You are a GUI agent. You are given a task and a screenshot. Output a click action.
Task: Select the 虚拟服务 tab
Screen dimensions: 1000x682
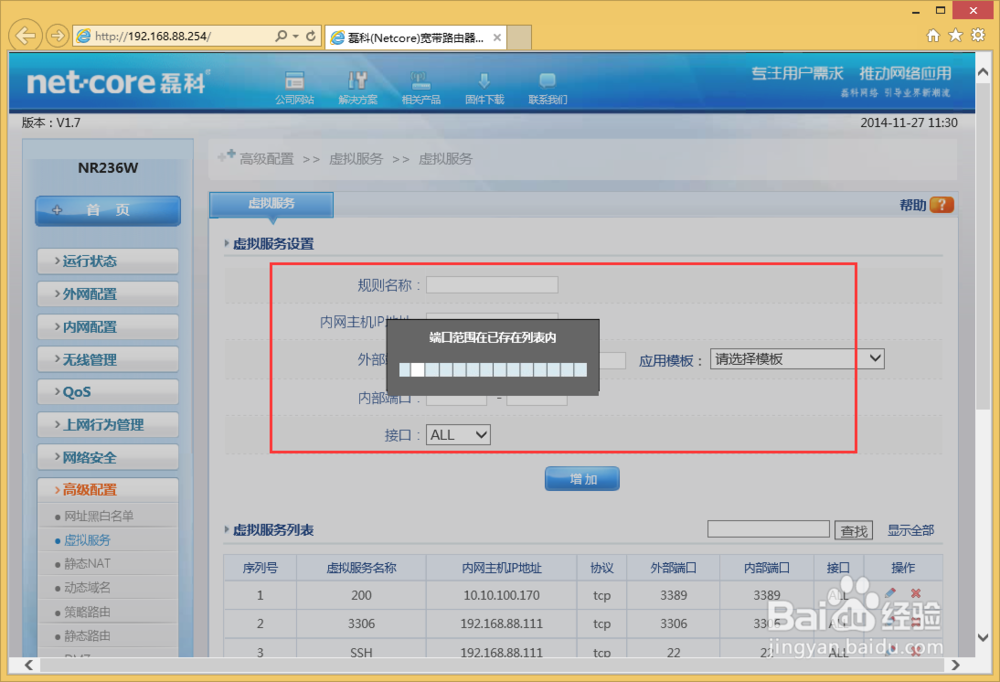click(271, 204)
